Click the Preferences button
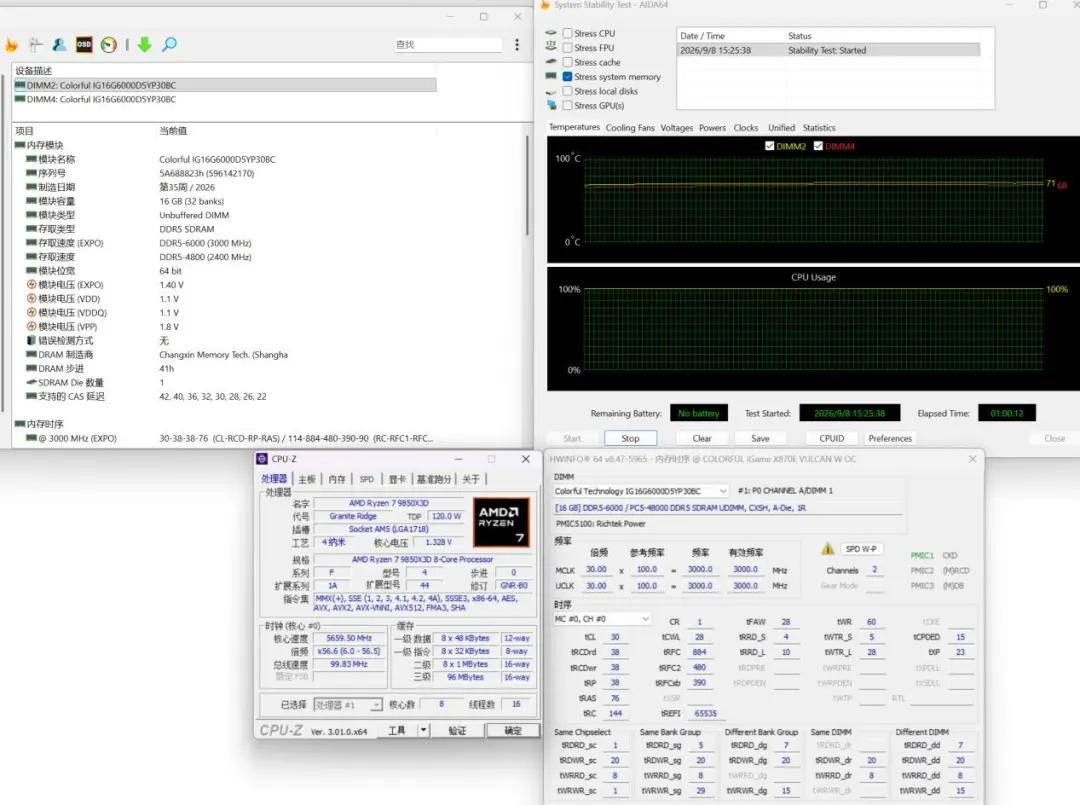 click(890, 438)
